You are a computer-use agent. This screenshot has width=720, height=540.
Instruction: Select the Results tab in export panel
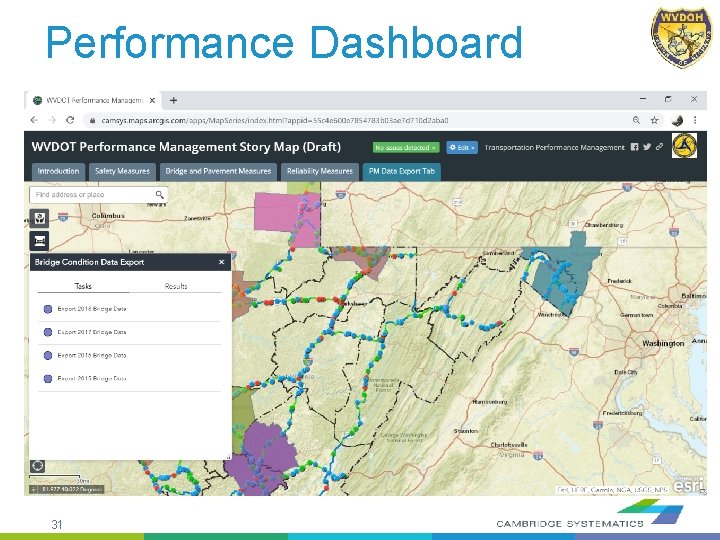click(x=176, y=286)
